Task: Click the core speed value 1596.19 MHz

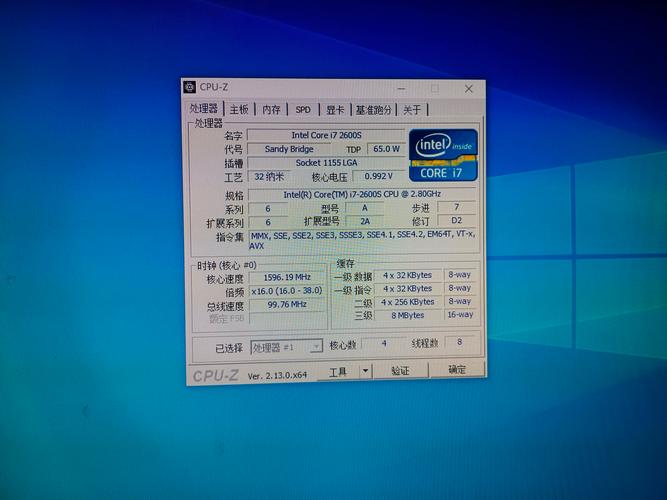Action: tap(287, 277)
